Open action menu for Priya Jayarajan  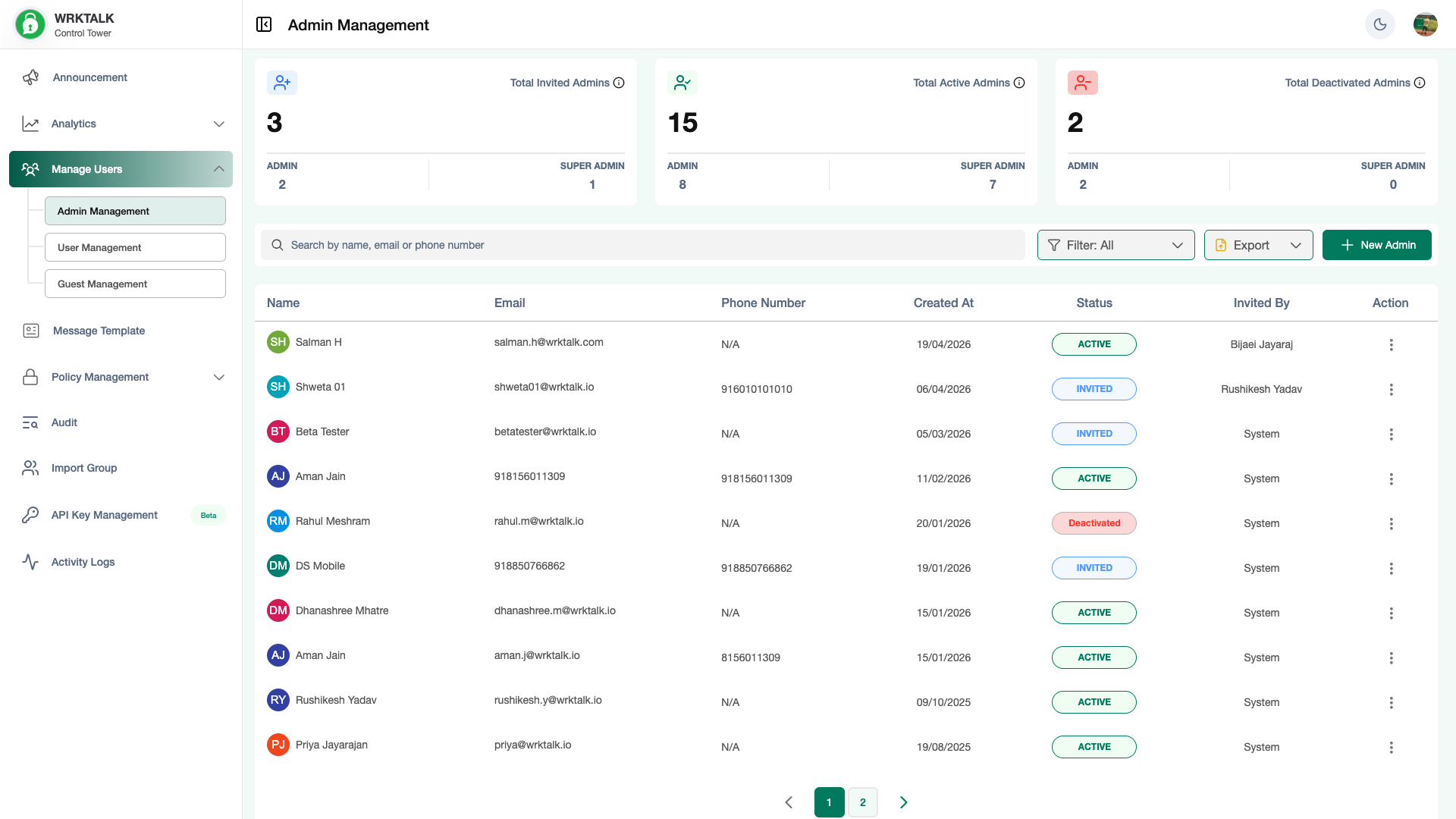[1391, 748]
